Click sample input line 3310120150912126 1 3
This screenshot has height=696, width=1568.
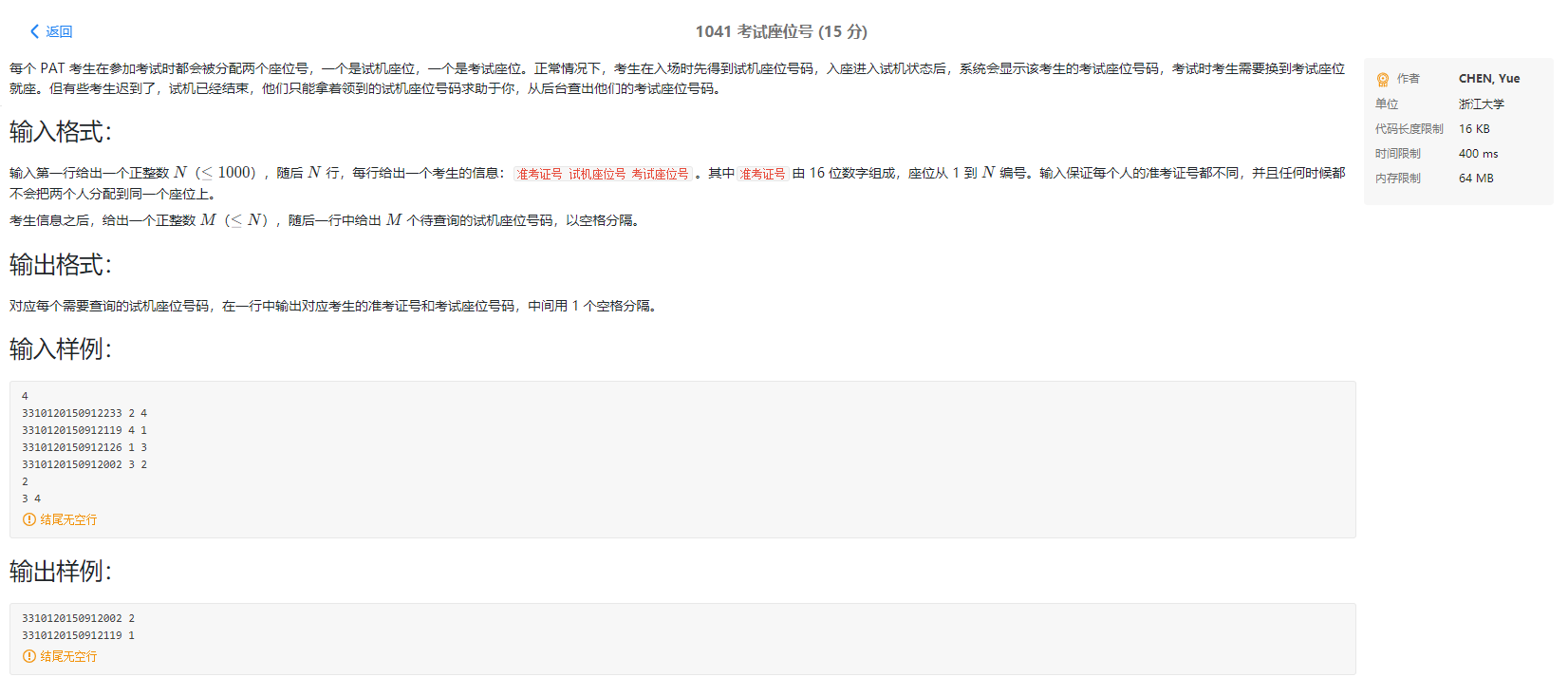(x=84, y=447)
